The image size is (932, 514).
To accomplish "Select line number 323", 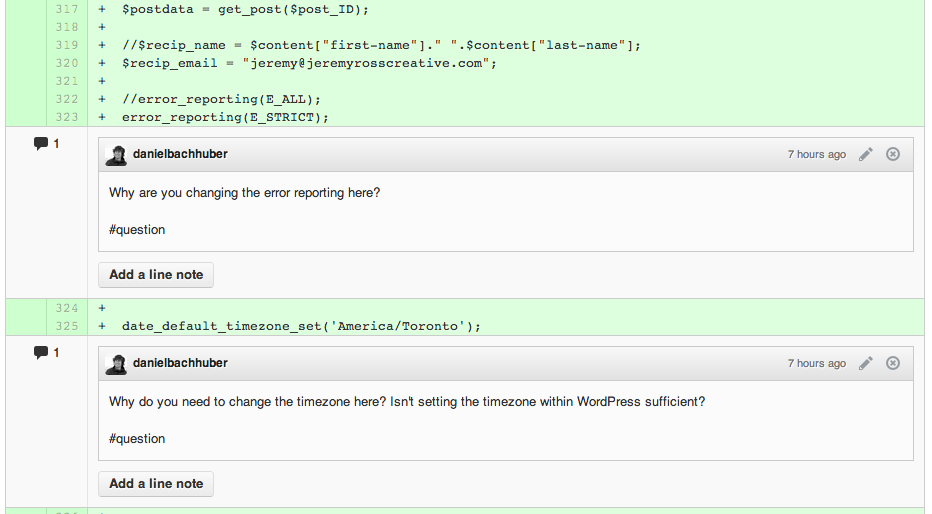I will 67,117.
